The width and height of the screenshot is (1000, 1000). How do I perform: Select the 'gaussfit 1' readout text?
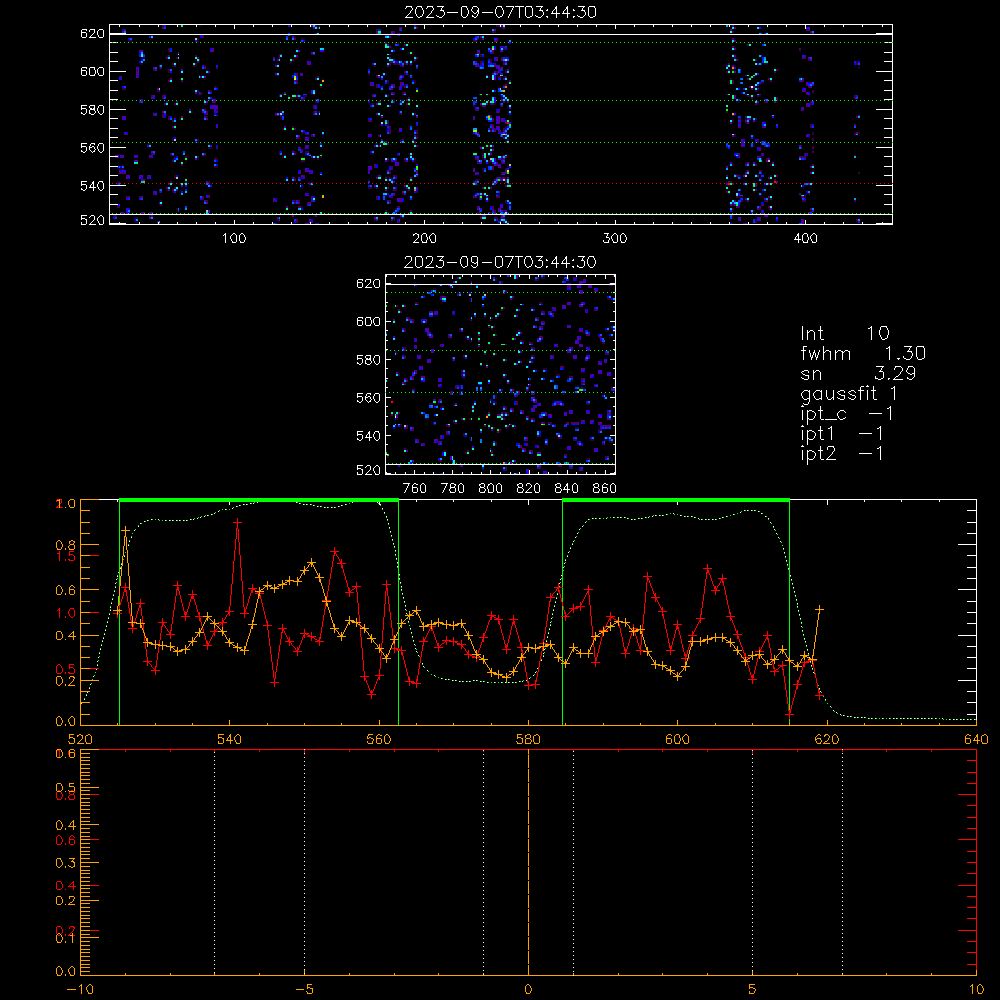tap(849, 394)
